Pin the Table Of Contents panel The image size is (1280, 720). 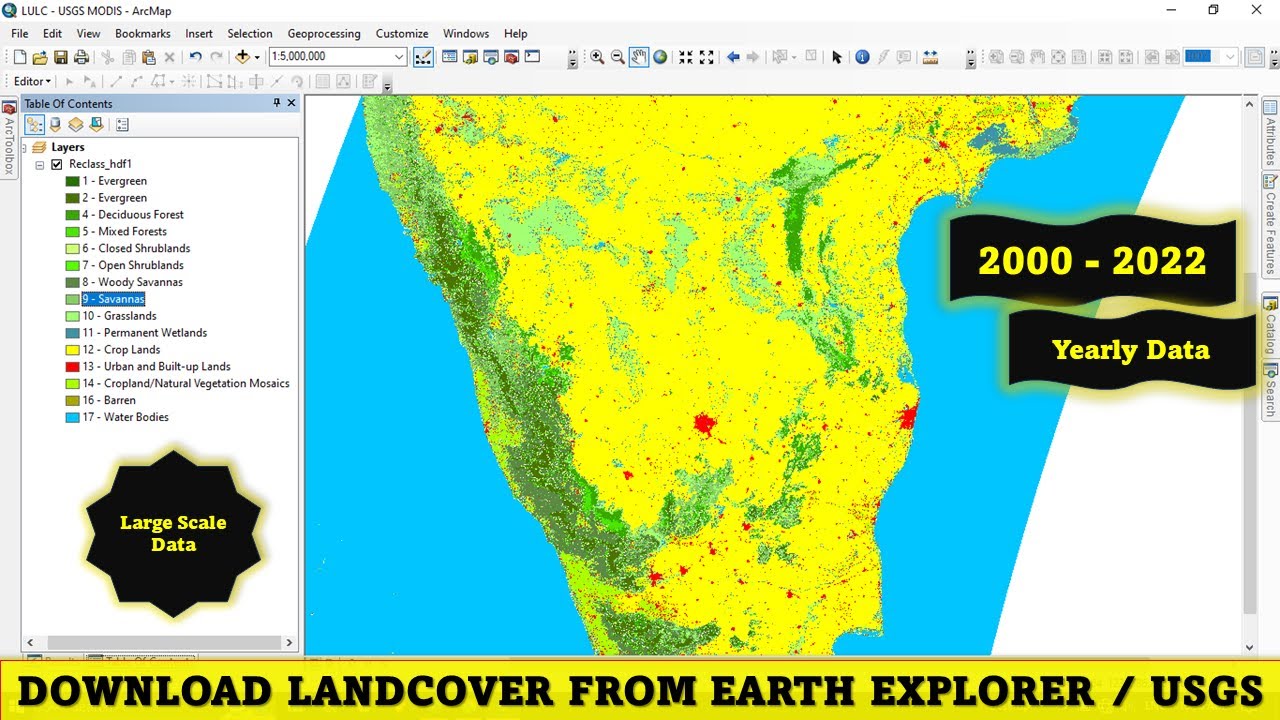point(277,103)
